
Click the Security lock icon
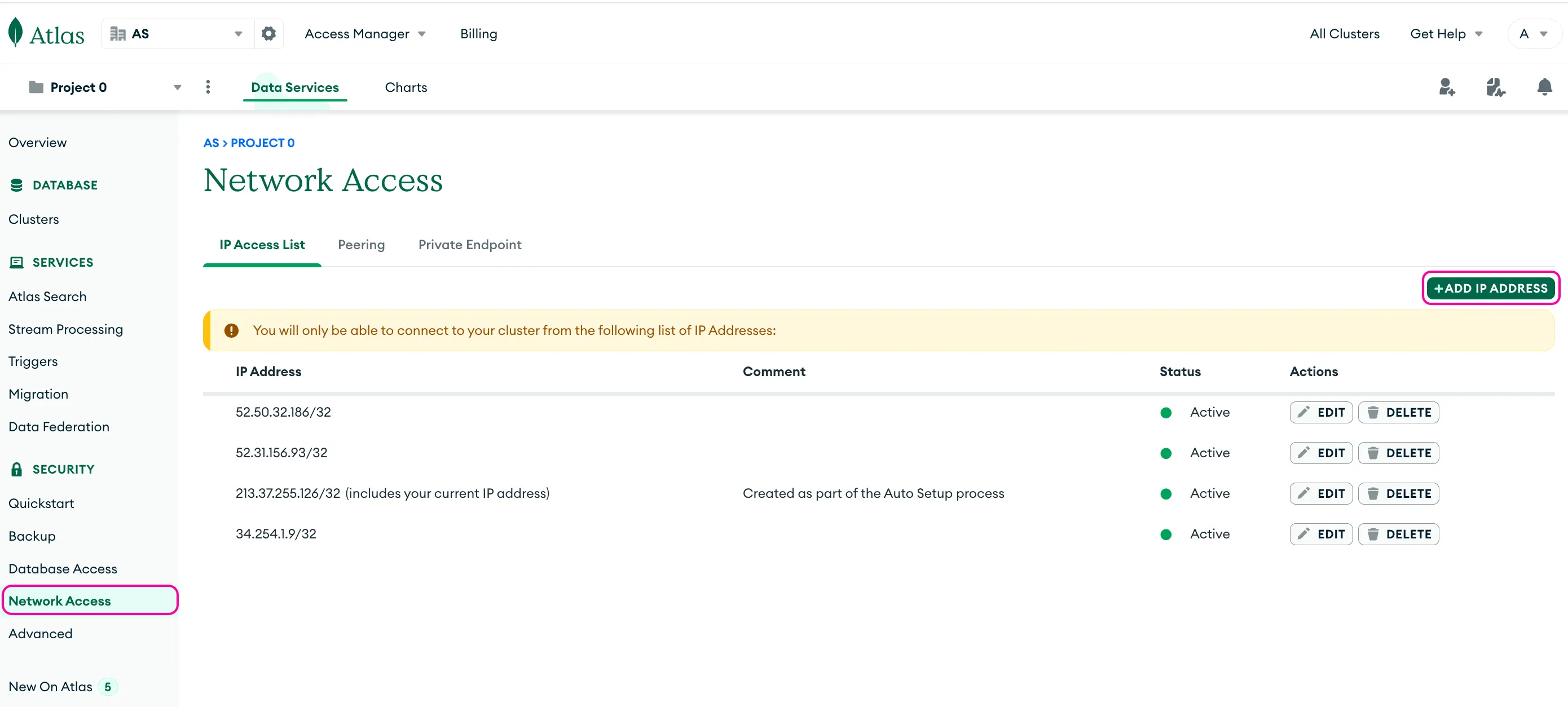click(16, 469)
